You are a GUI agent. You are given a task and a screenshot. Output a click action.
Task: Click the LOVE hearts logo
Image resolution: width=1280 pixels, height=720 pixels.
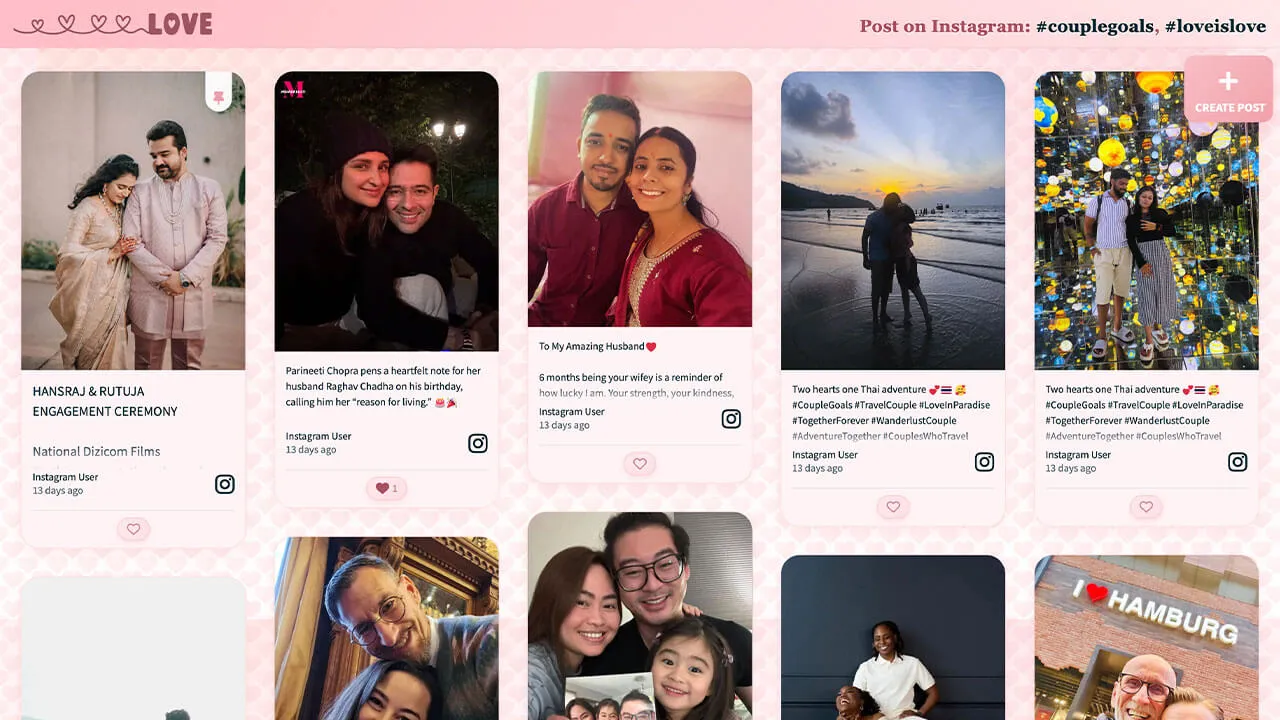click(113, 24)
